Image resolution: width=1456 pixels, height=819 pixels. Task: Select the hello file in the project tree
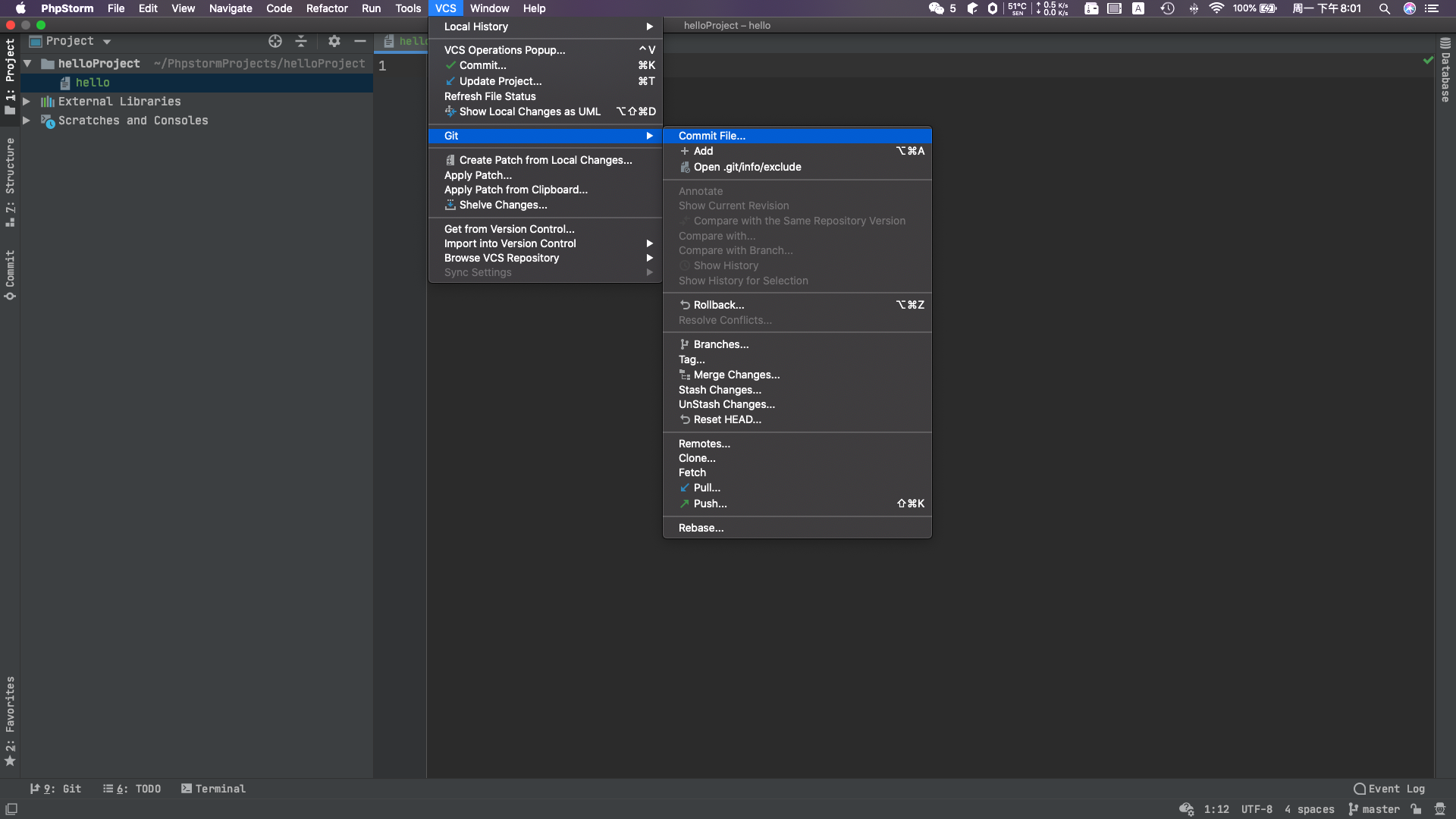[94, 83]
